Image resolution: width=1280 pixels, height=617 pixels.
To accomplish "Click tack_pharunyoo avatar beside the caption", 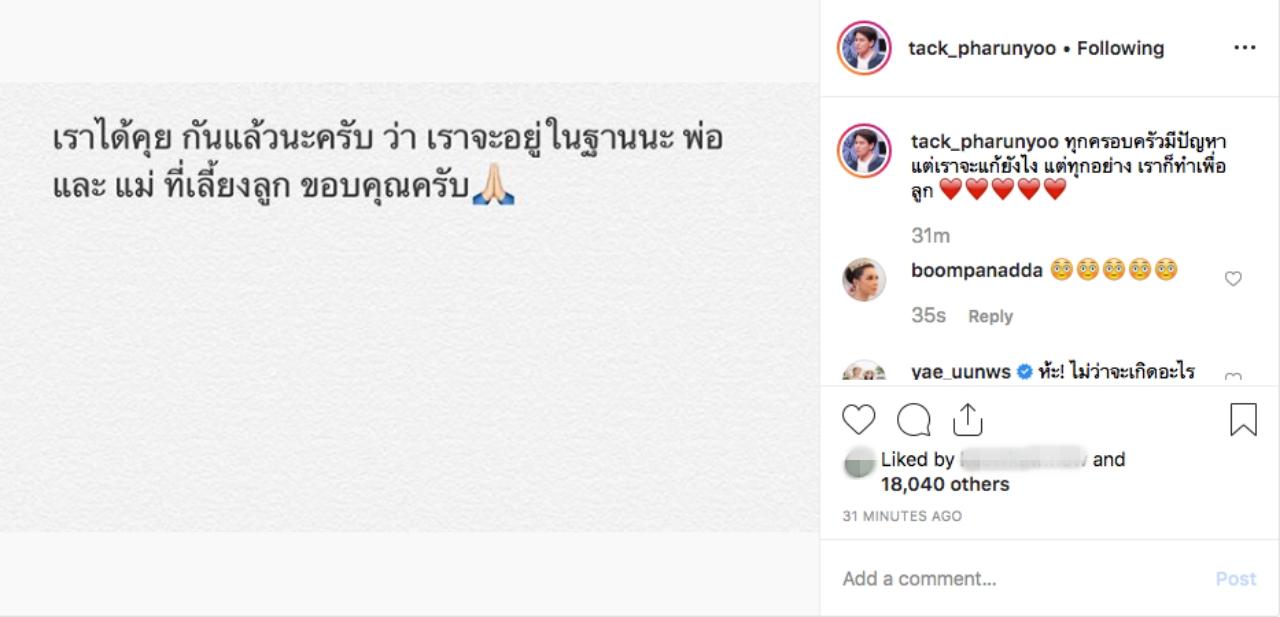I will coord(865,151).
